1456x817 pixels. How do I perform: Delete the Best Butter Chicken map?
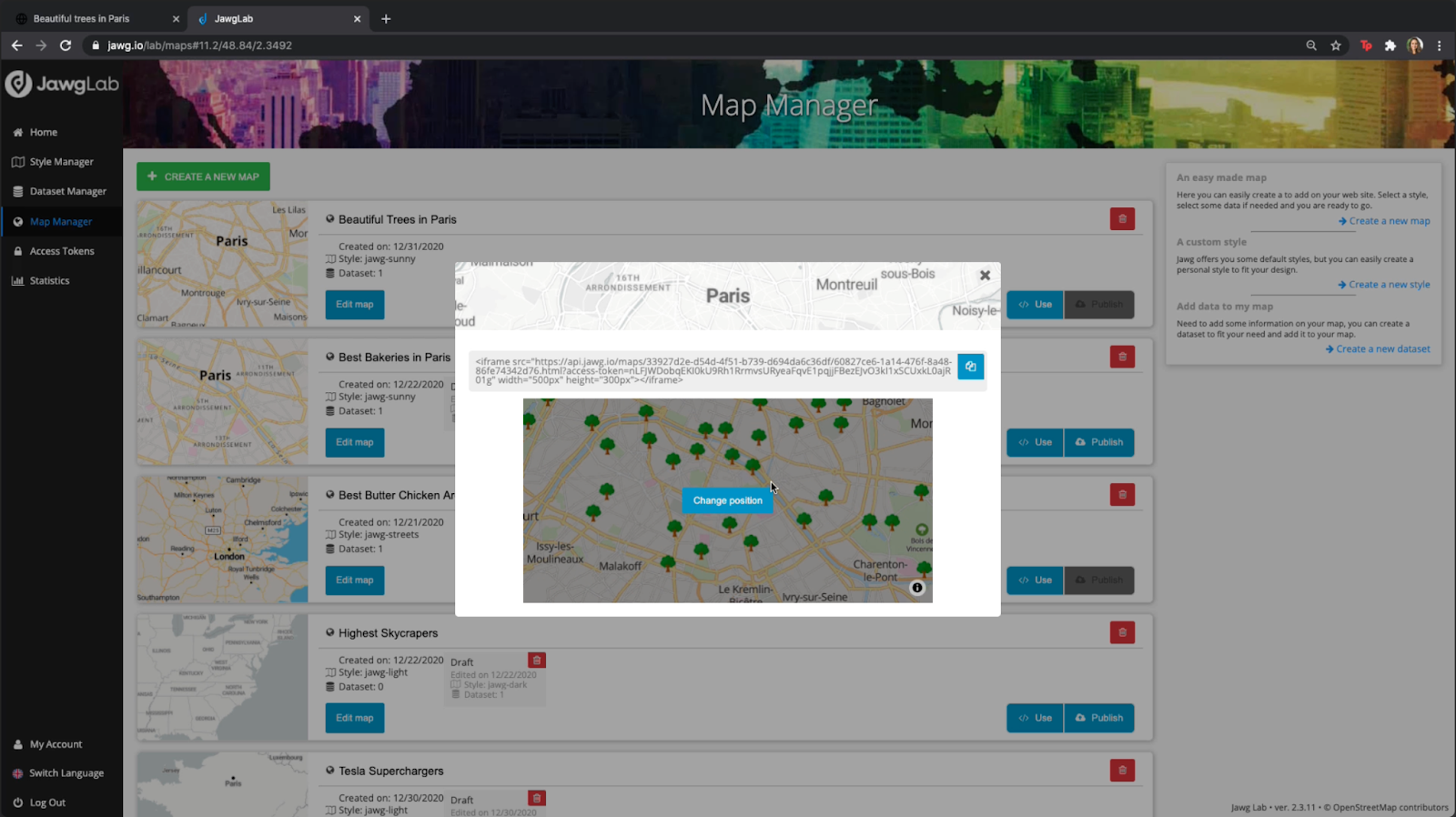[1122, 495]
